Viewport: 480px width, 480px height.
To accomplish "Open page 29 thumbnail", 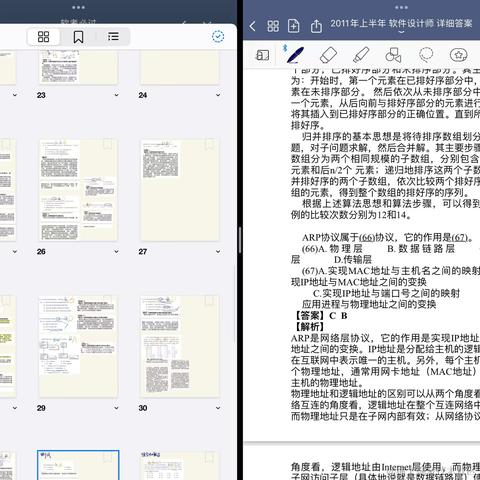I will 78,346.
